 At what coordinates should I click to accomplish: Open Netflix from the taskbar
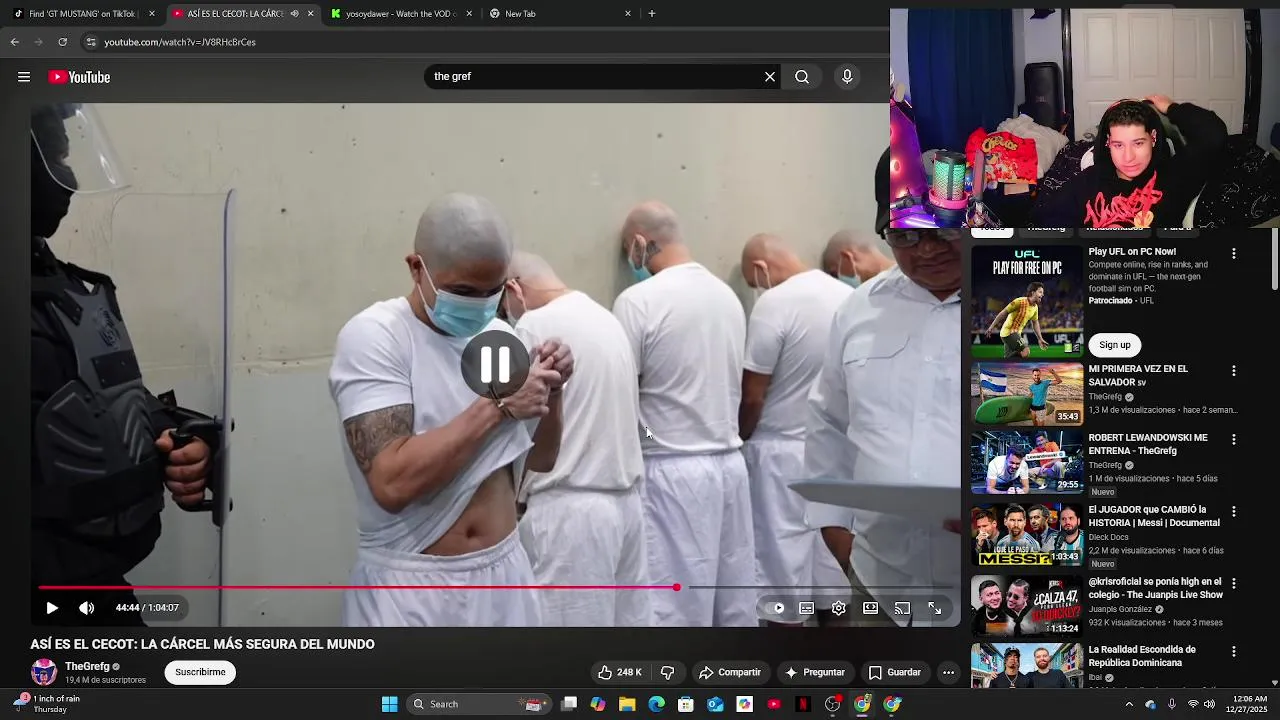803,704
